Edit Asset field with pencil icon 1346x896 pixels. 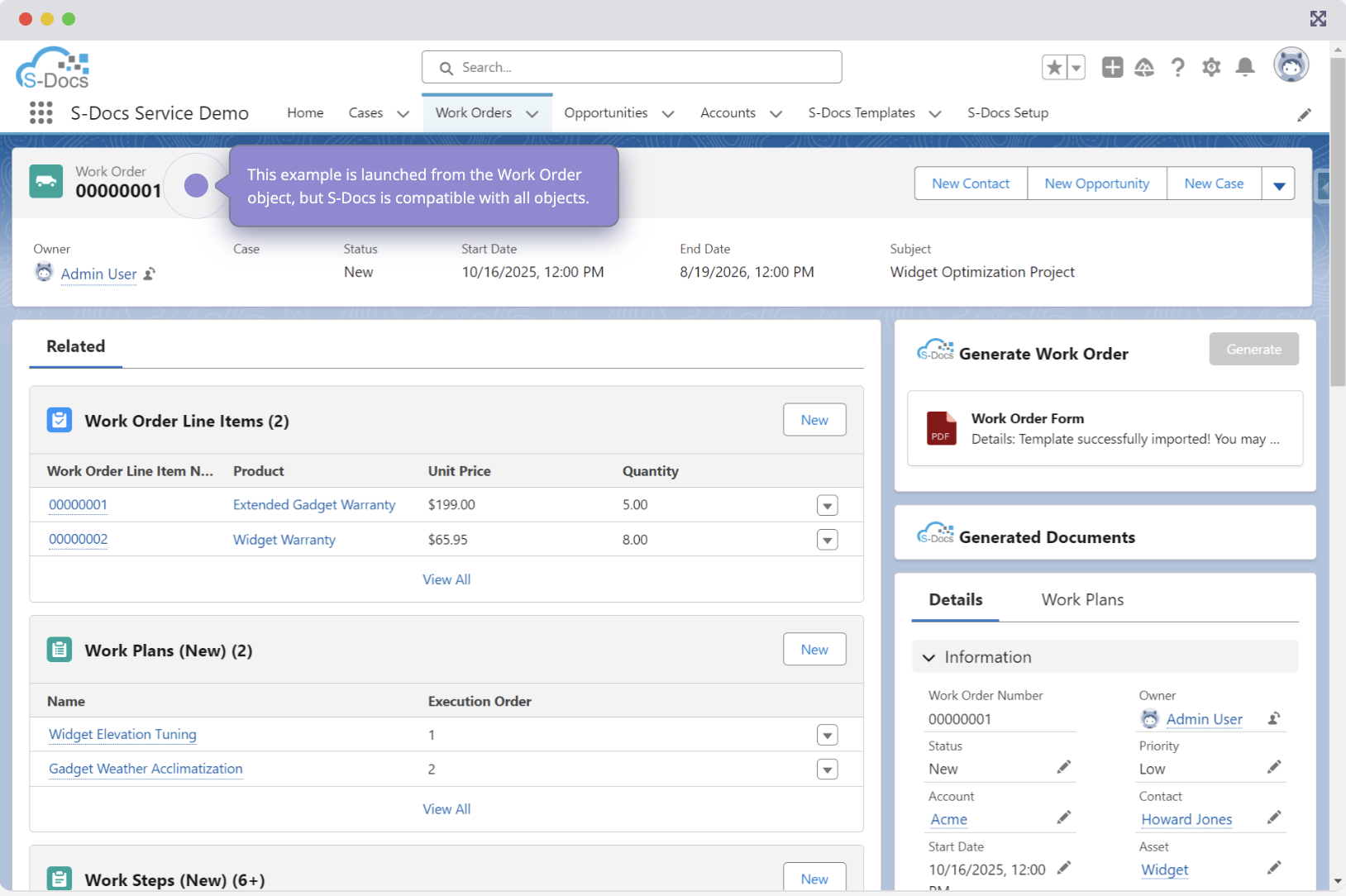(1274, 867)
